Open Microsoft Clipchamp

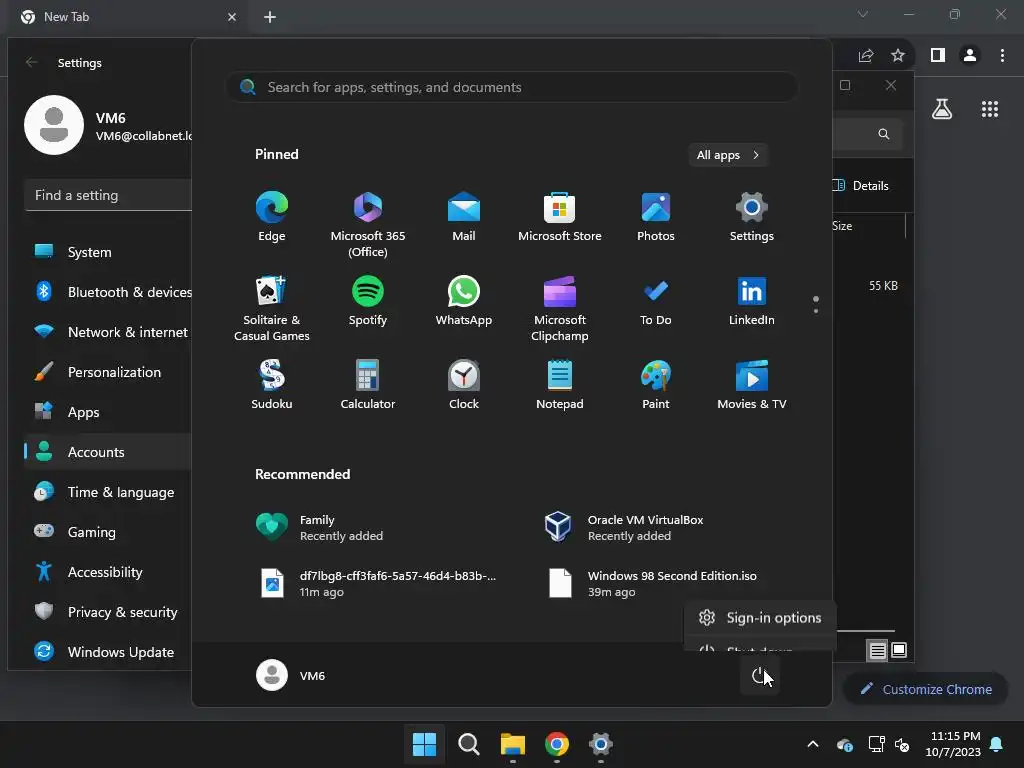(560, 308)
